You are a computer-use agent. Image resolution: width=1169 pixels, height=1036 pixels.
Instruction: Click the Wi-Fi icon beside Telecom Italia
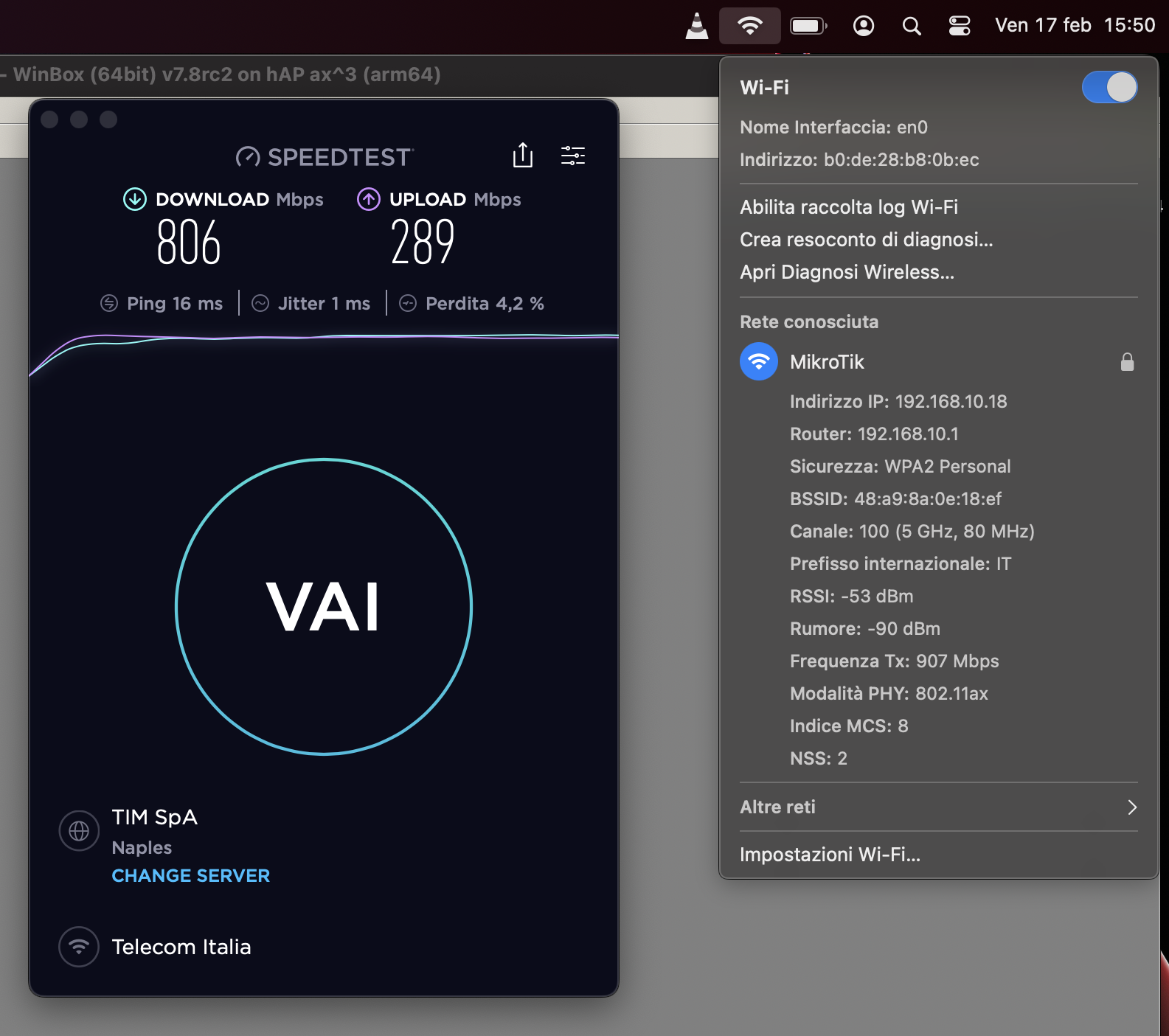(79, 947)
